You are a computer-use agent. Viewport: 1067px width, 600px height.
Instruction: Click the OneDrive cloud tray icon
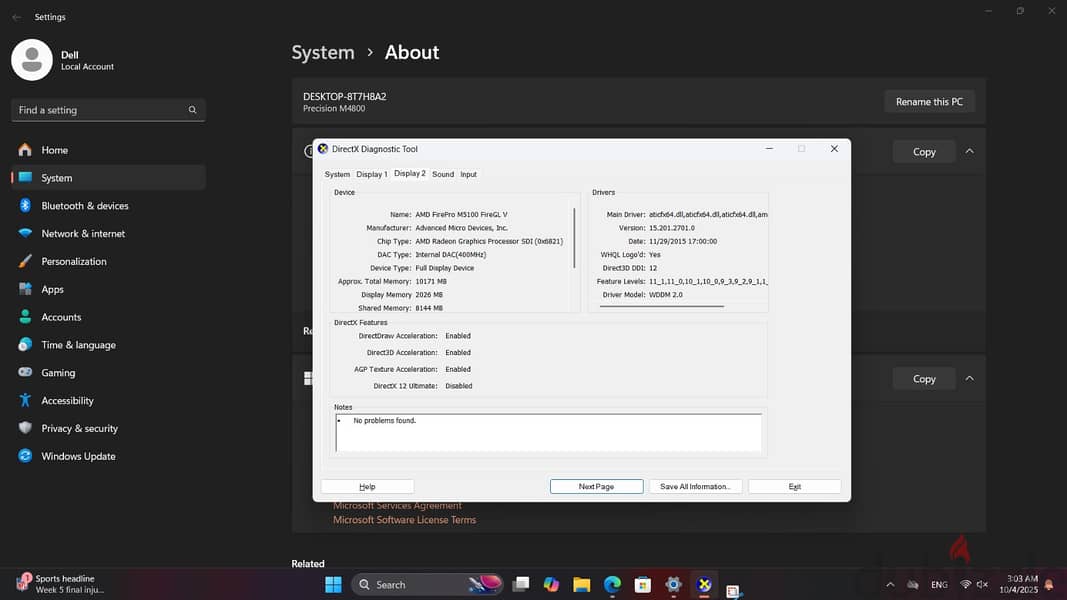(913, 584)
